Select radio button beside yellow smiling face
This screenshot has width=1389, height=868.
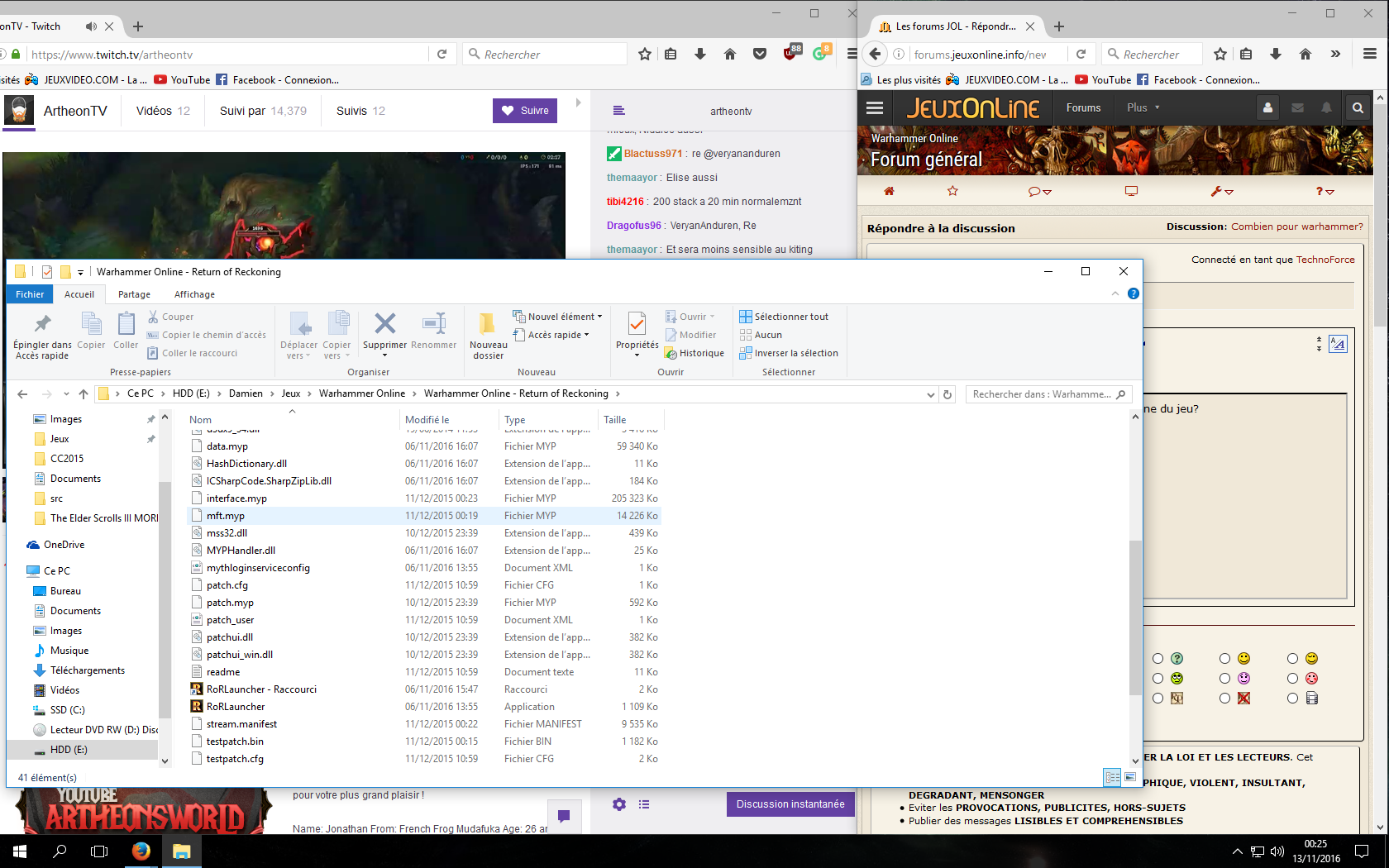[1224, 659]
